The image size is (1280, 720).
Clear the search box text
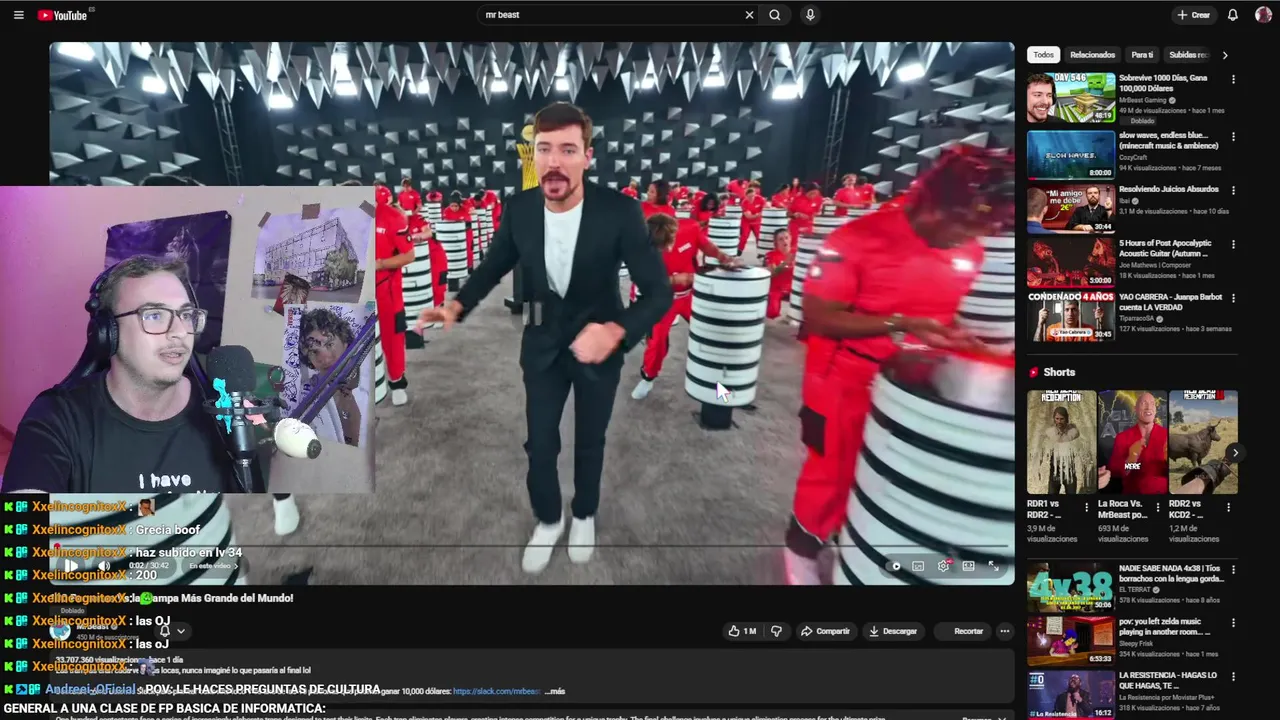(x=749, y=15)
